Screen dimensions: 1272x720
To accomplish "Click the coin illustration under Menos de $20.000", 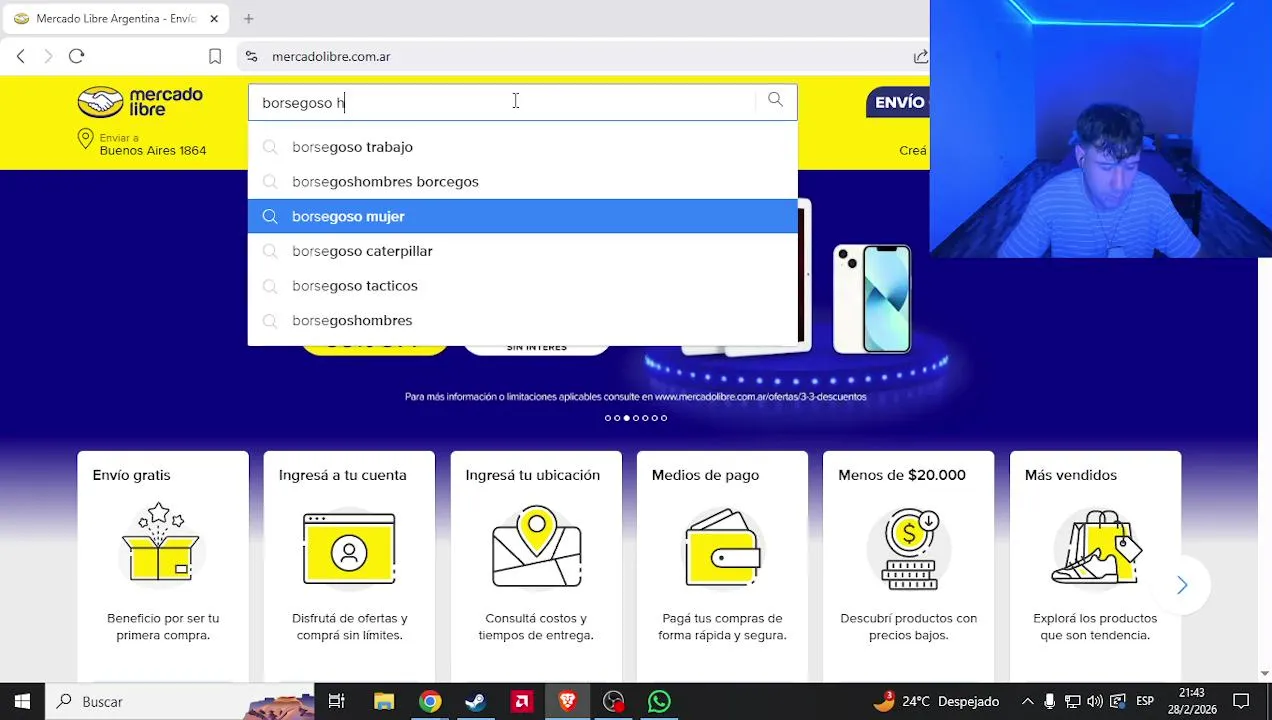I will point(909,549).
